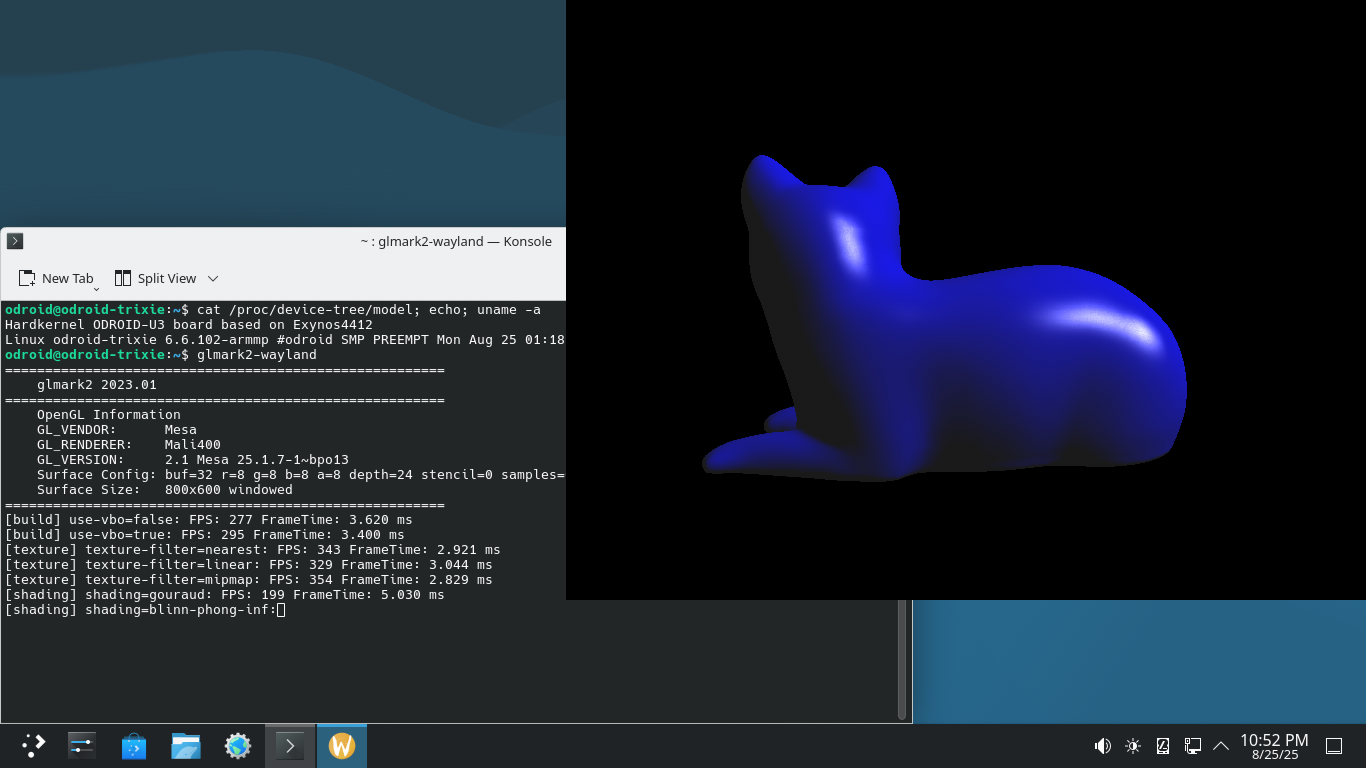The image size is (1366, 768).
Task: Open the volume control in the tray
Action: [x=1103, y=746]
